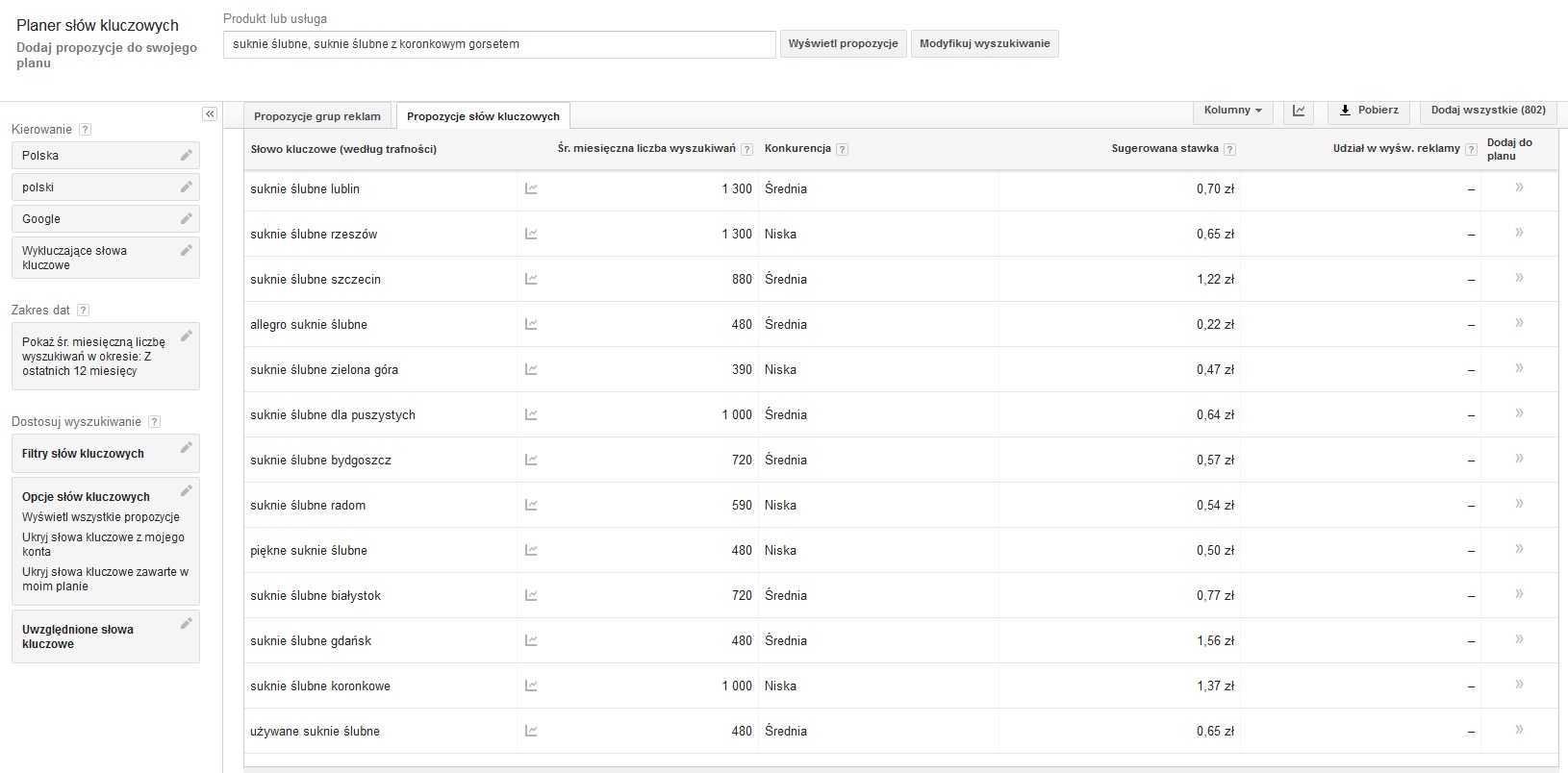The height and width of the screenshot is (773, 1568).
Task: Click Ukryj słowa kluczowe zawarte w moim planie
Action: tap(106, 579)
